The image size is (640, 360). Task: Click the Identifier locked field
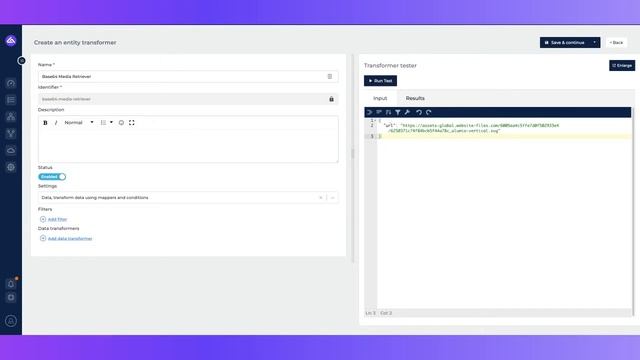coord(188,99)
